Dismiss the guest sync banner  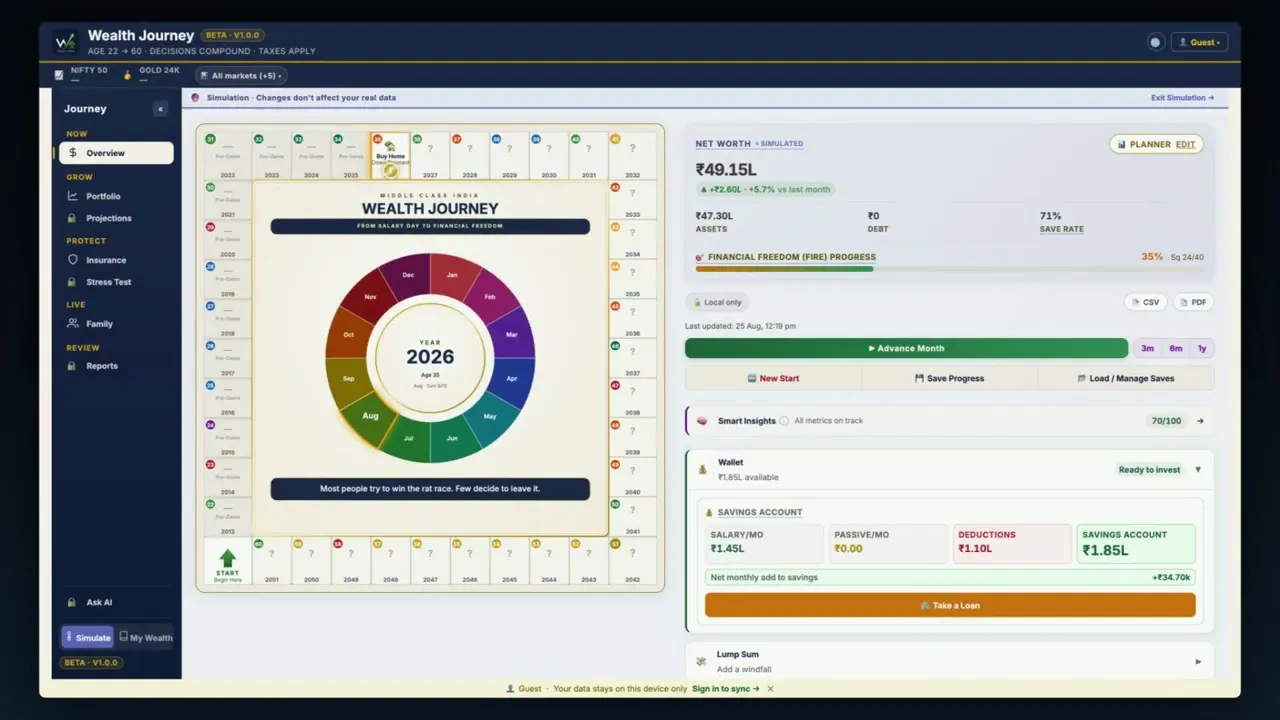tap(770, 689)
